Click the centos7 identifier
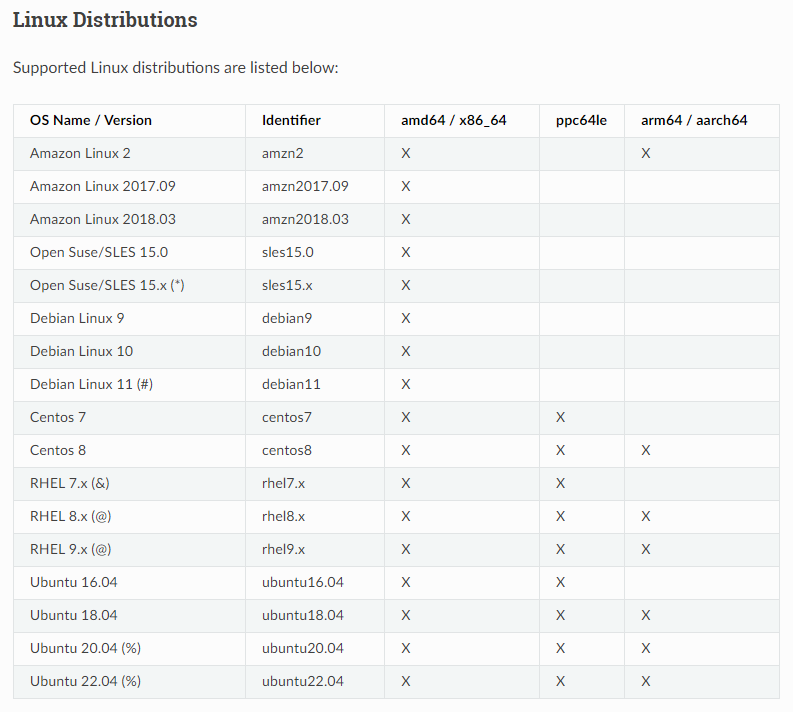793x712 pixels. (287, 417)
